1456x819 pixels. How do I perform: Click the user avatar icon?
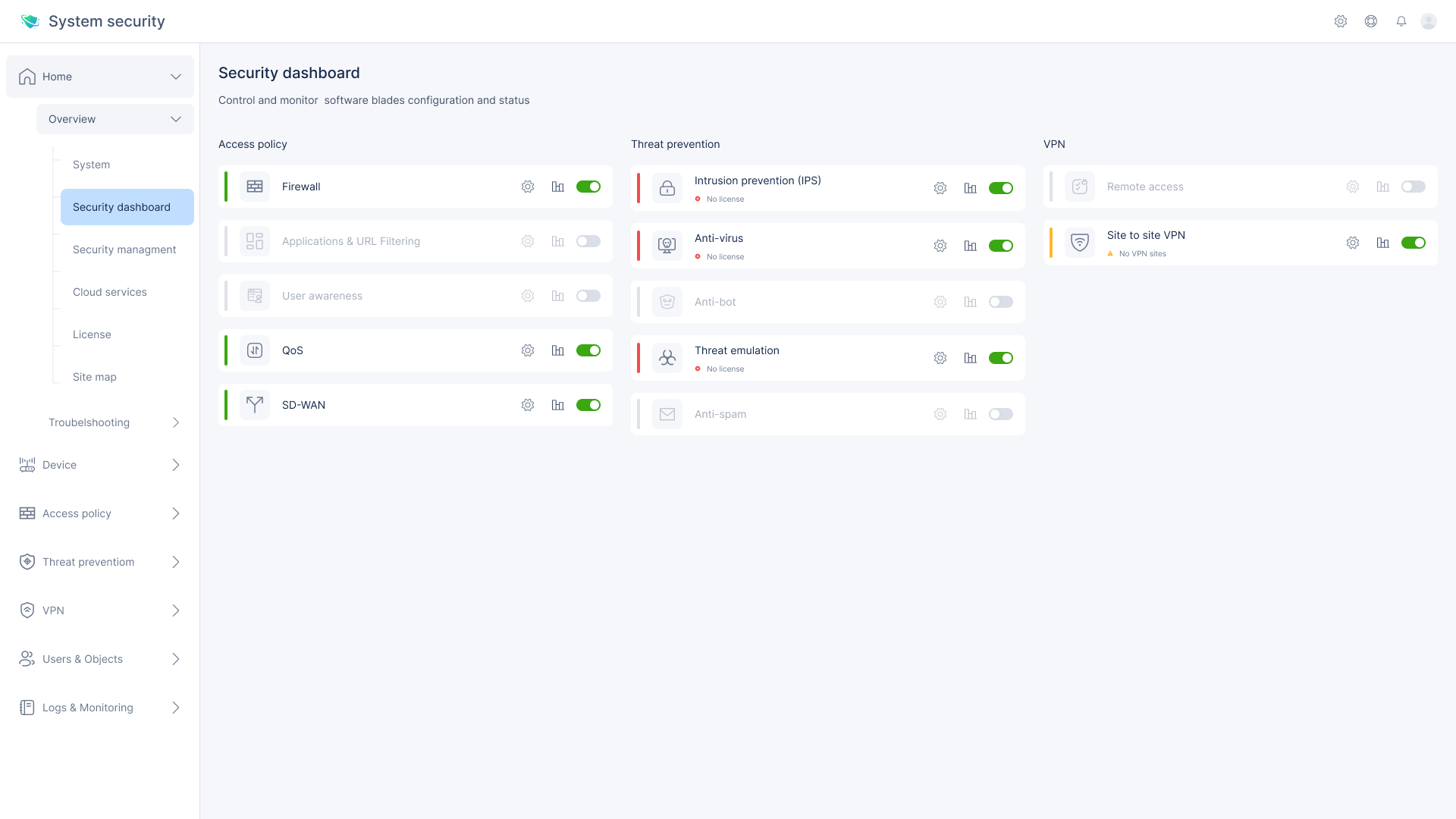click(x=1429, y=21)
